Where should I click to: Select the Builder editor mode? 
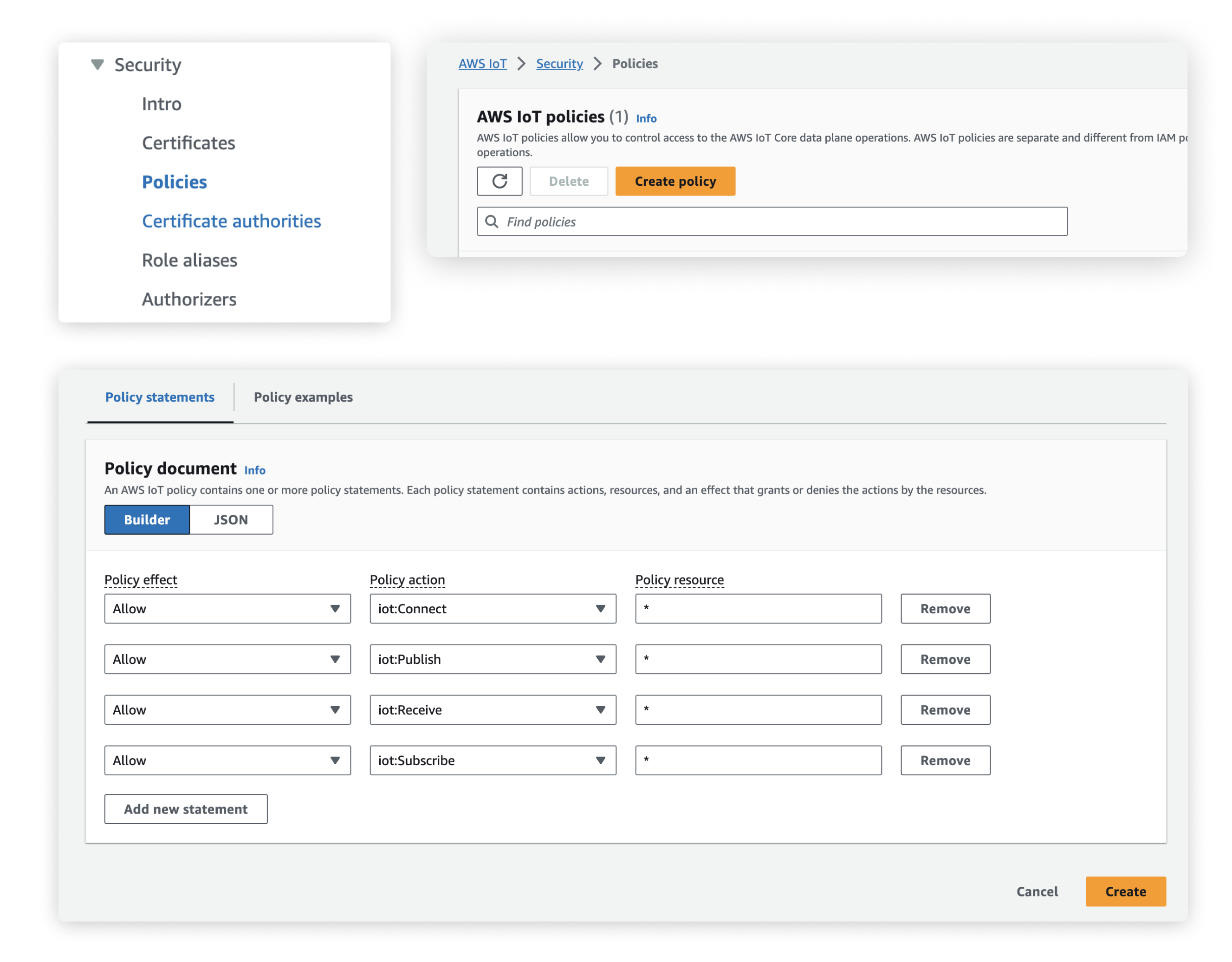pyautogui.click(x=147, y=520)
